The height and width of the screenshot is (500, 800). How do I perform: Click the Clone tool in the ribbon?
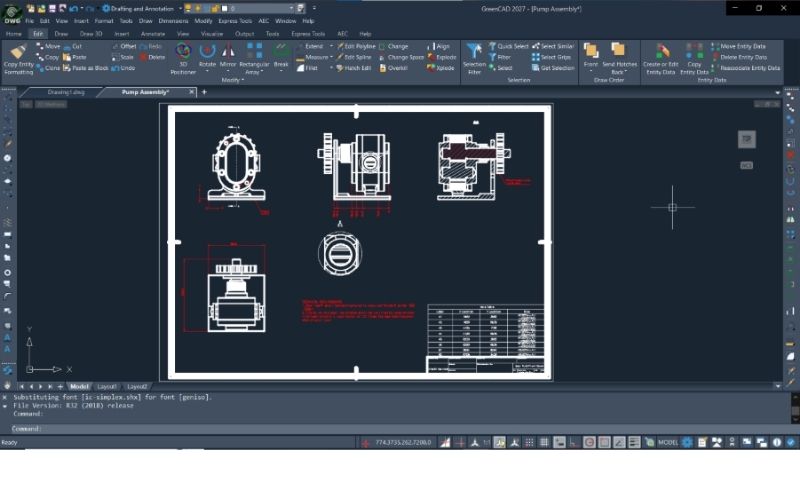click(x=48, y=68)
